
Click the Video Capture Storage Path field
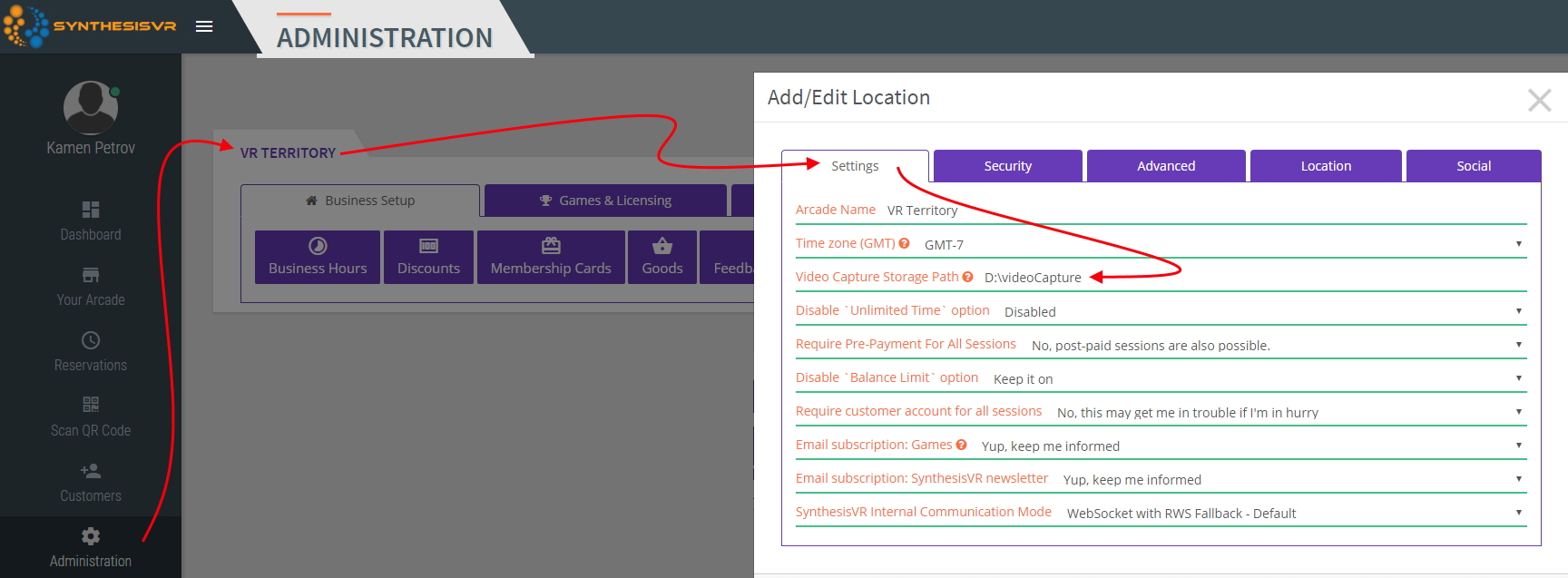pyautogui.click(x=1252, y=278)
